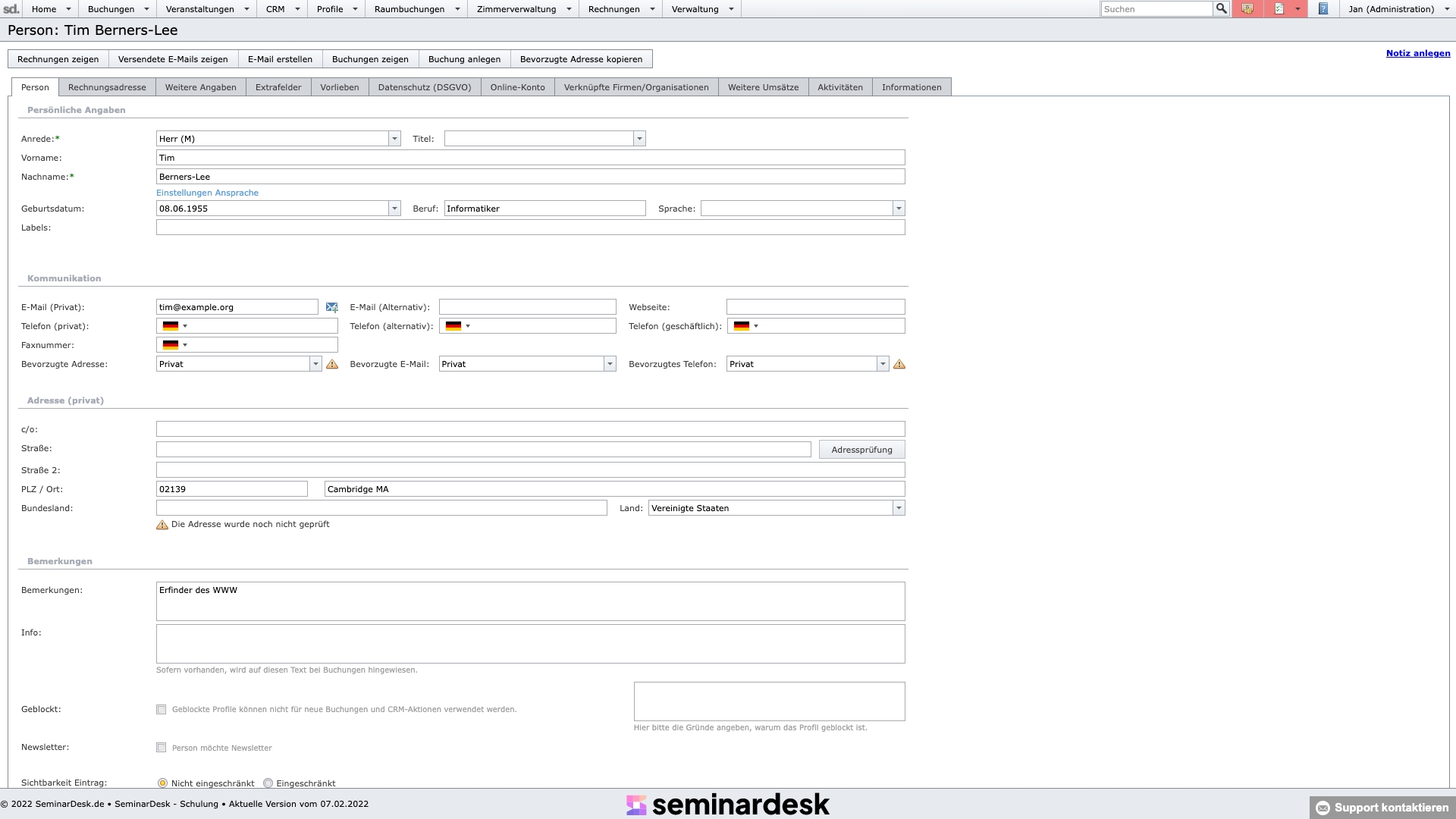Click the money/payments icon in top bar
Screen dimensions: 1456x819
tap(1247, 8)
